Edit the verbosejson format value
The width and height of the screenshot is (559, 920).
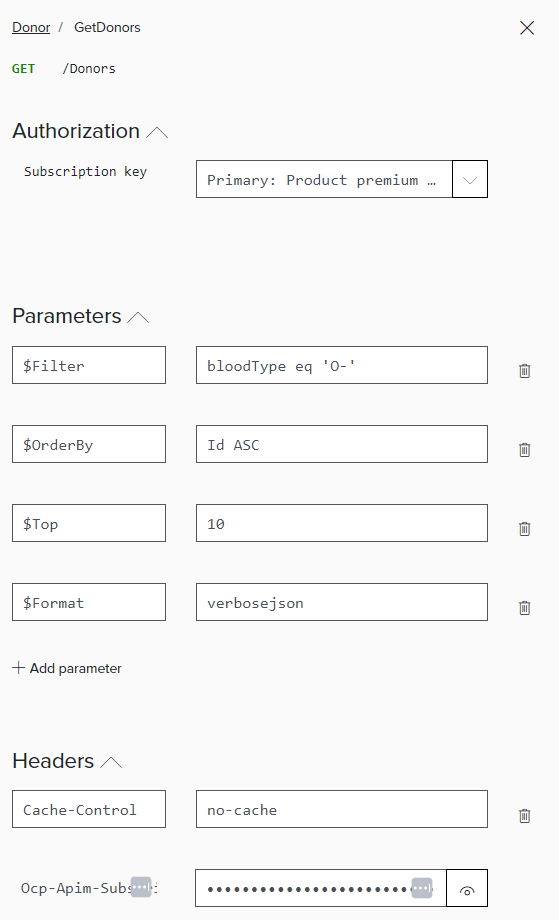coord(341,602)
